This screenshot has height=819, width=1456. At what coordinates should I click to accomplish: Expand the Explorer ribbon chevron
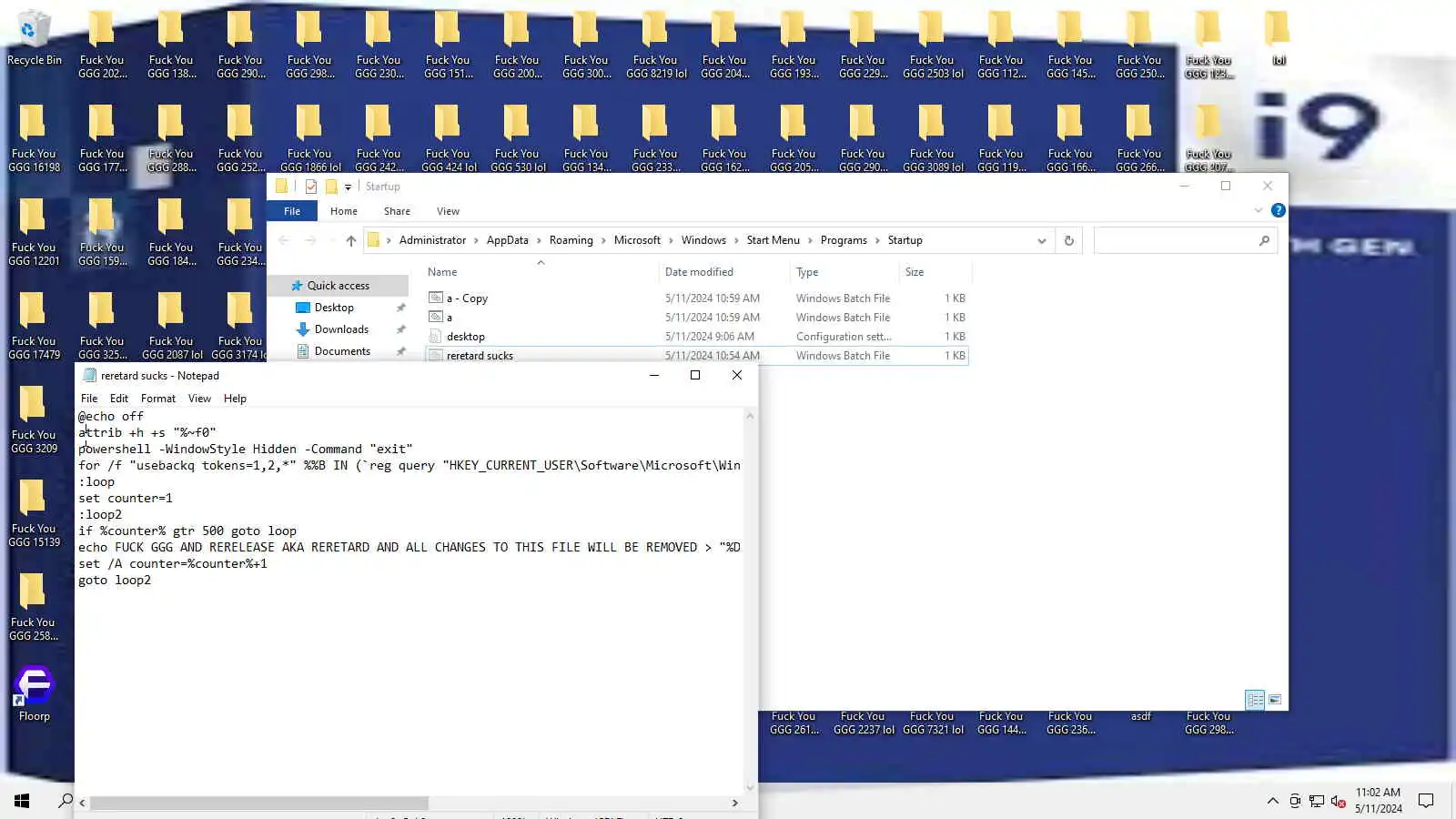click(x=1259, y=210)
